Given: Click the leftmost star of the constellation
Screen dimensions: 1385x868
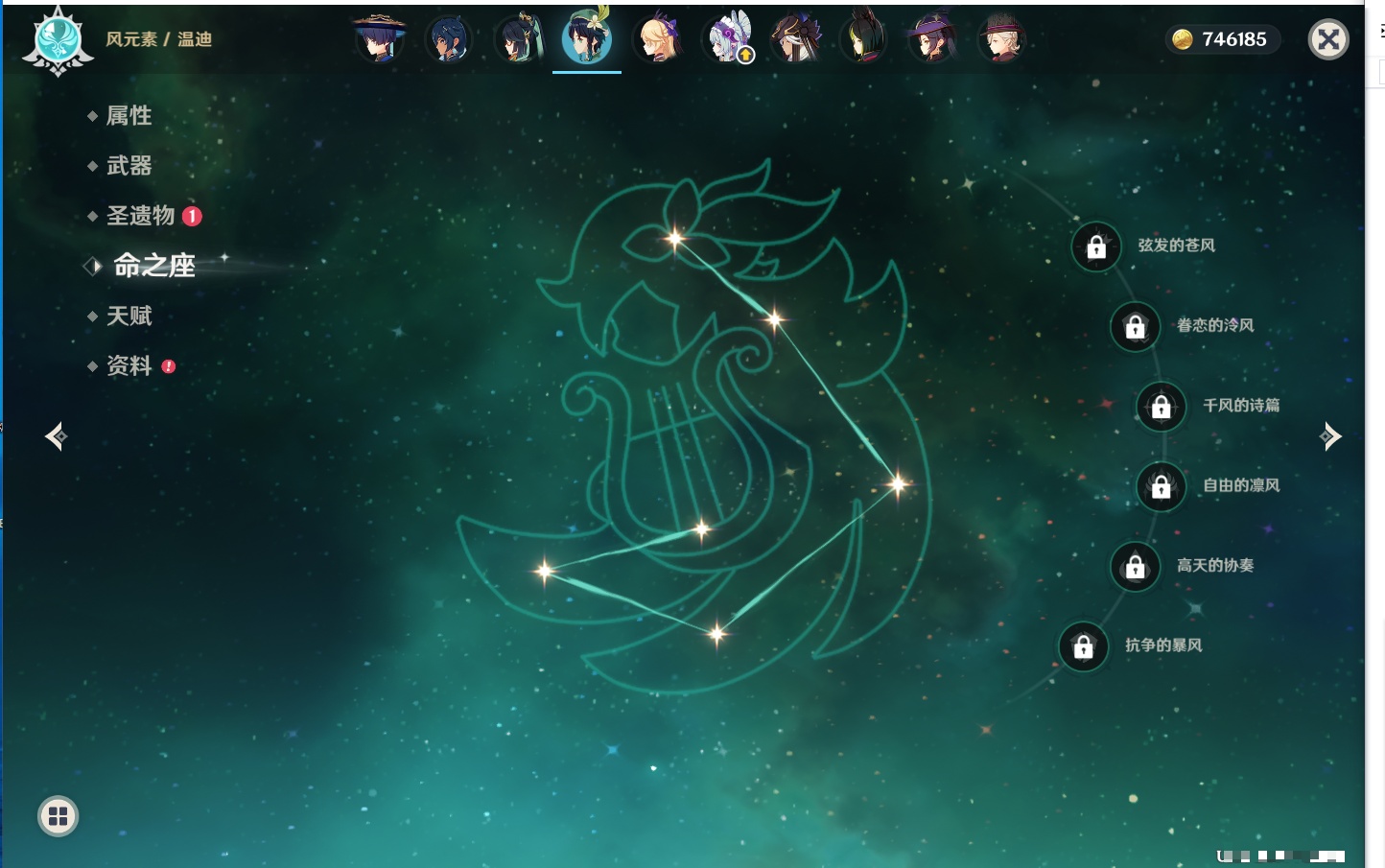Looking at the screenshot, I should tap(545, 571).
